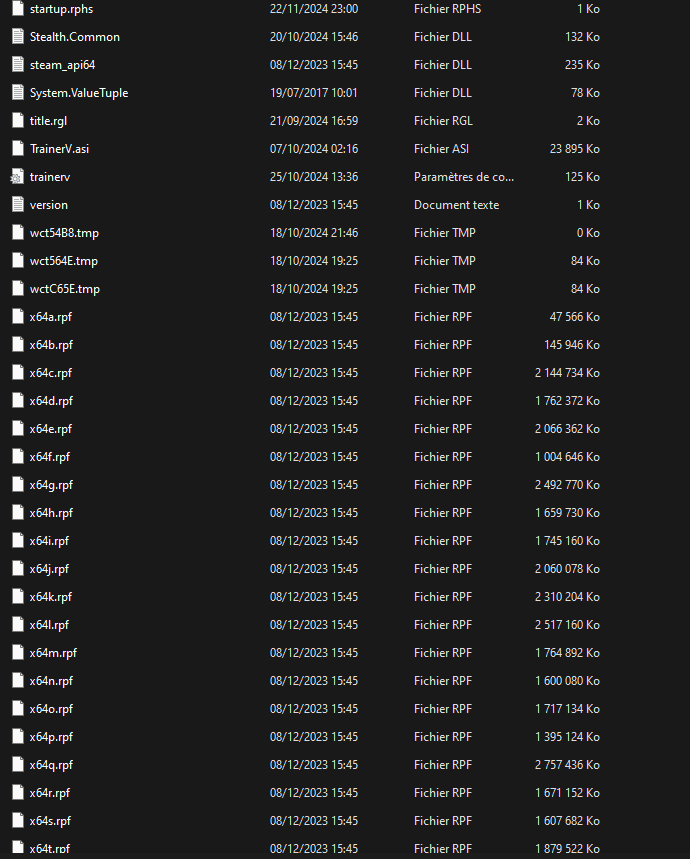Click the title.rgl file icon
The width and height of the screenshot is (690, 859).
click(17, 121)
